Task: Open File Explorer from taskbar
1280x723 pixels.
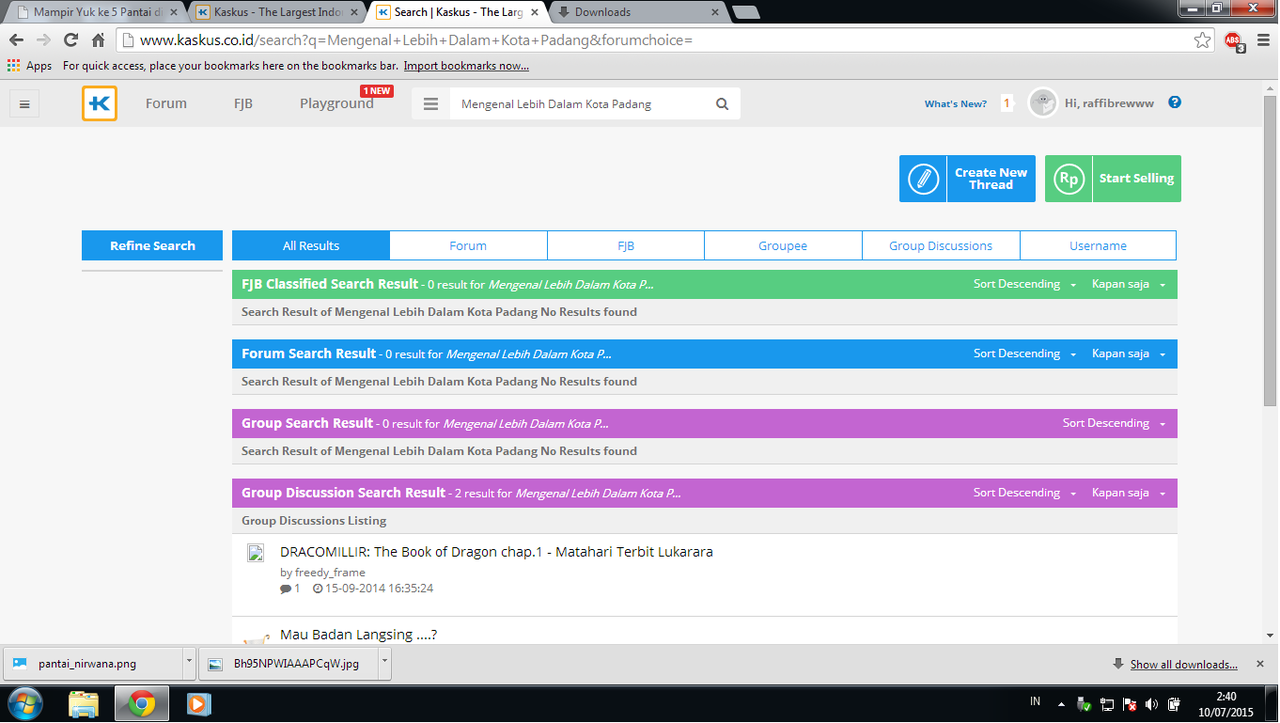Action: point(84,703)
